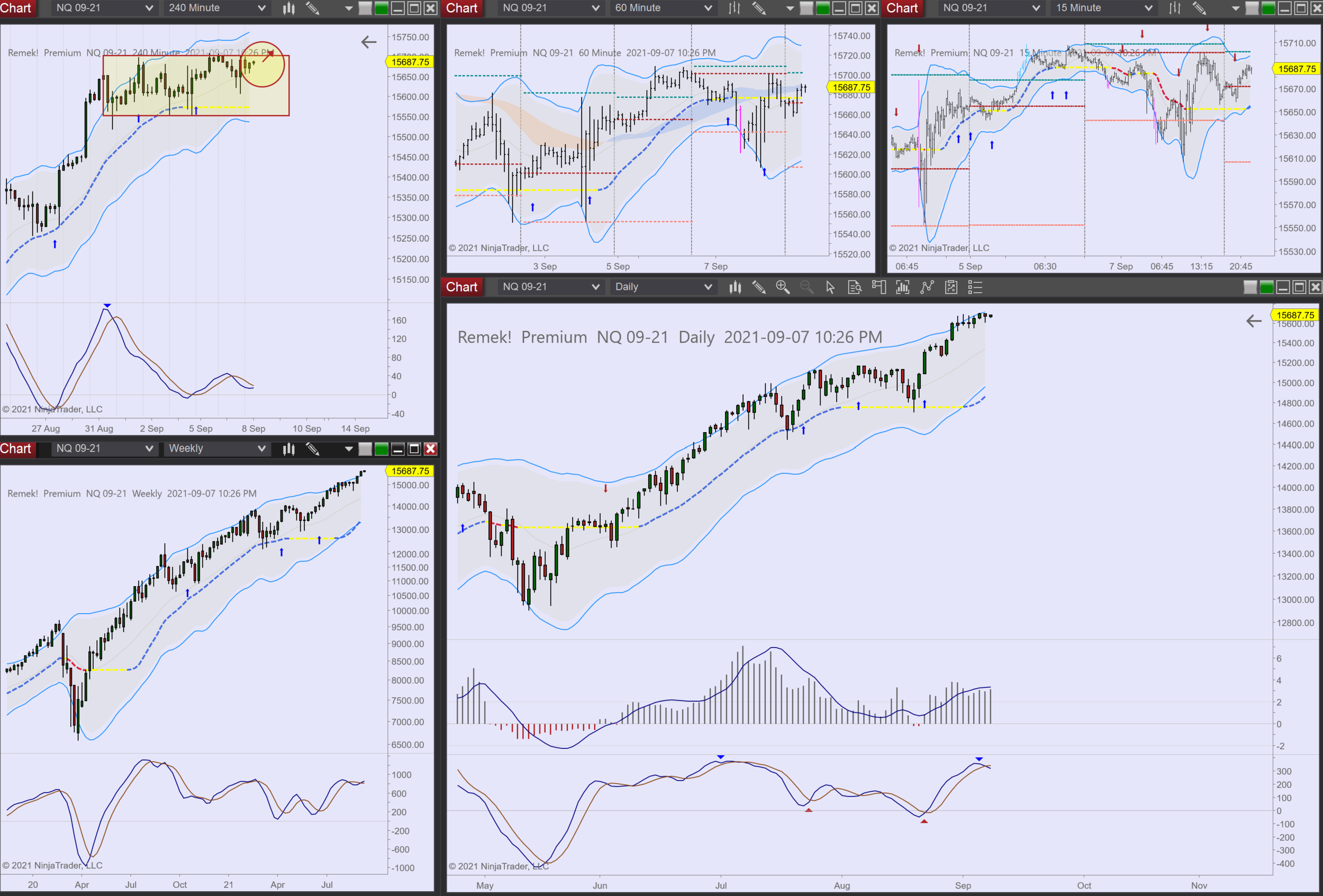Toggle green link button on Daily chart
Image resolution: width=1323 pixels, height=896 pixels.
1267,287
